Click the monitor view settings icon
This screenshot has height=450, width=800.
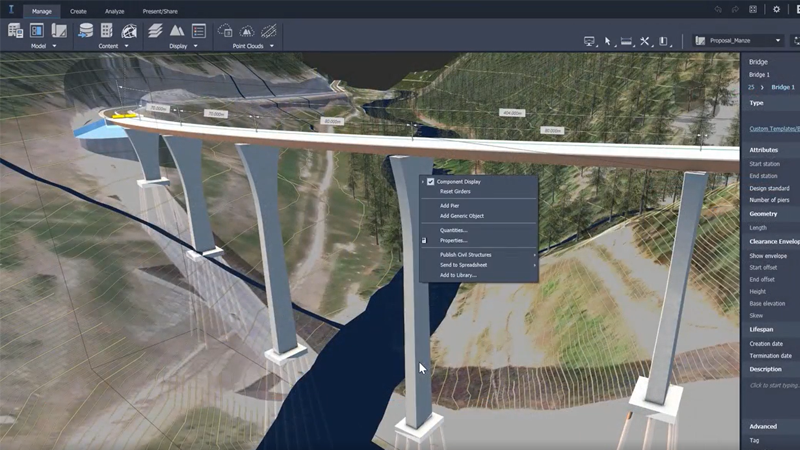click(590, 41)
